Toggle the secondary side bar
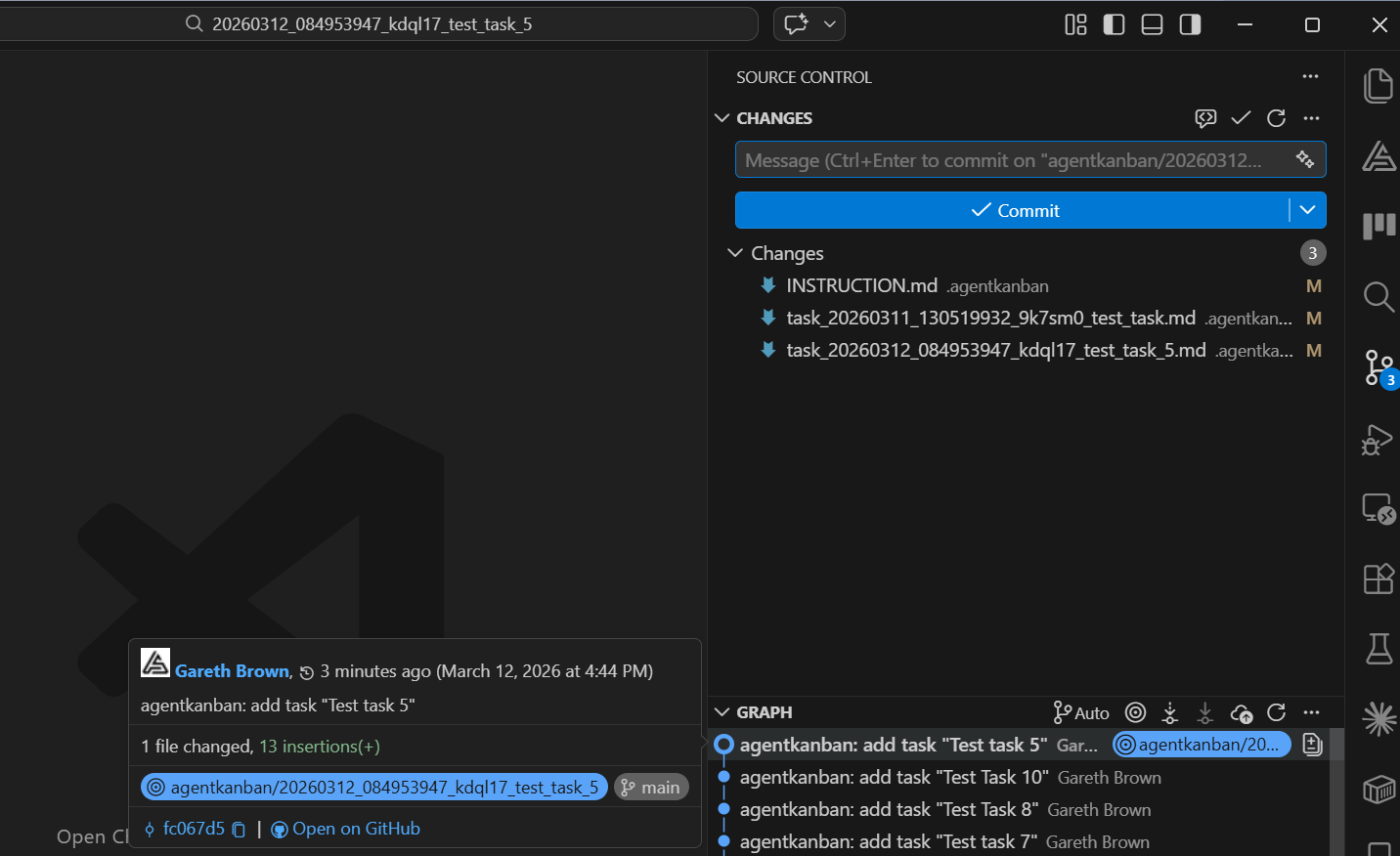This screenshot has height=856, width=1400. [1190, 24]
